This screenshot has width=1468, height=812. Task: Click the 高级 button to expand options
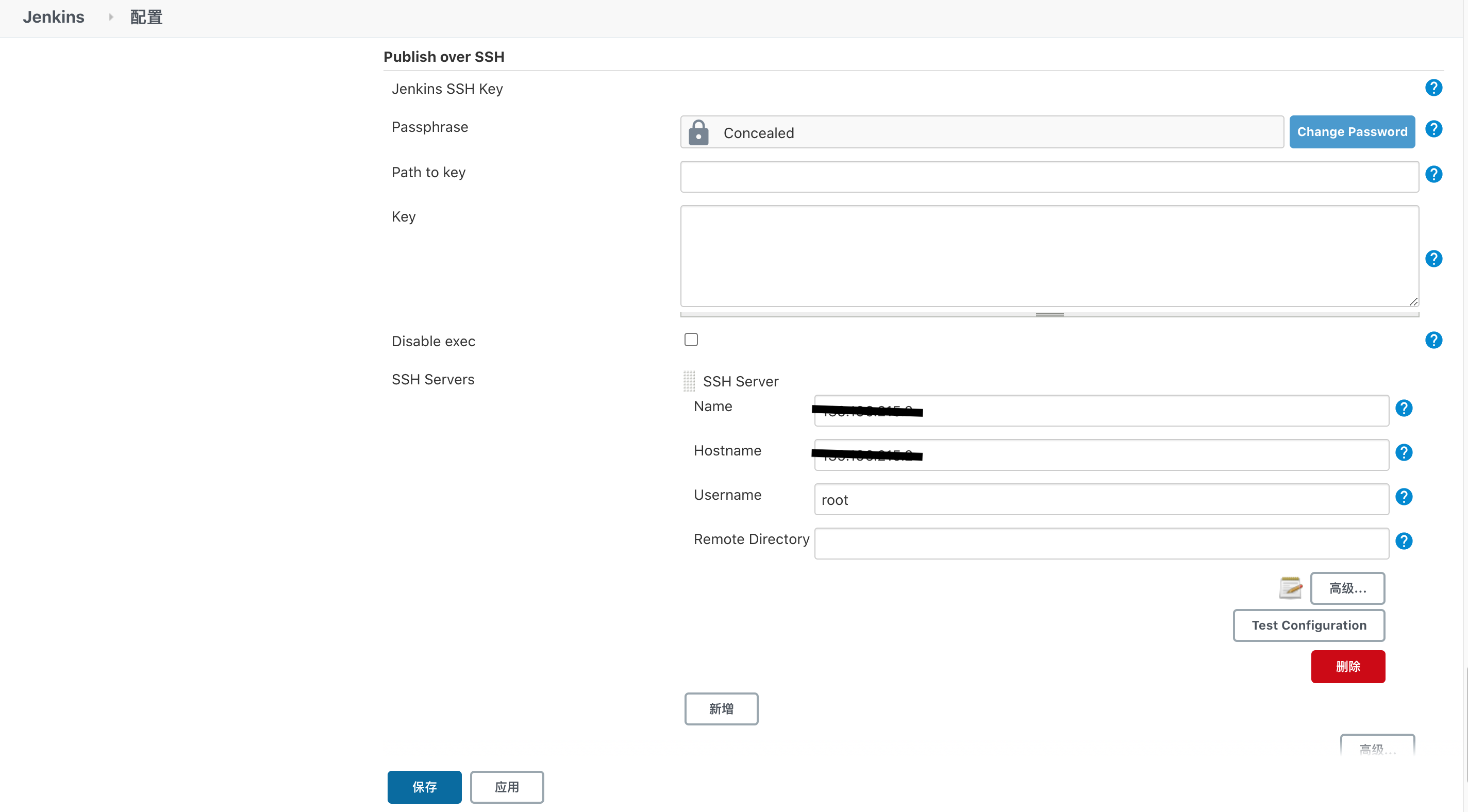(x=1348, y=588)
